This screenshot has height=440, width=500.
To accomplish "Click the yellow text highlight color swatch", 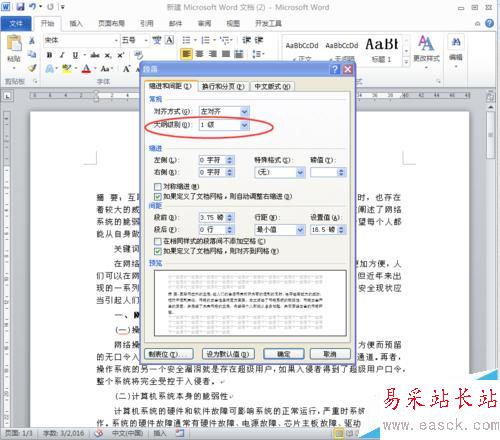I will tap(67, 69).
